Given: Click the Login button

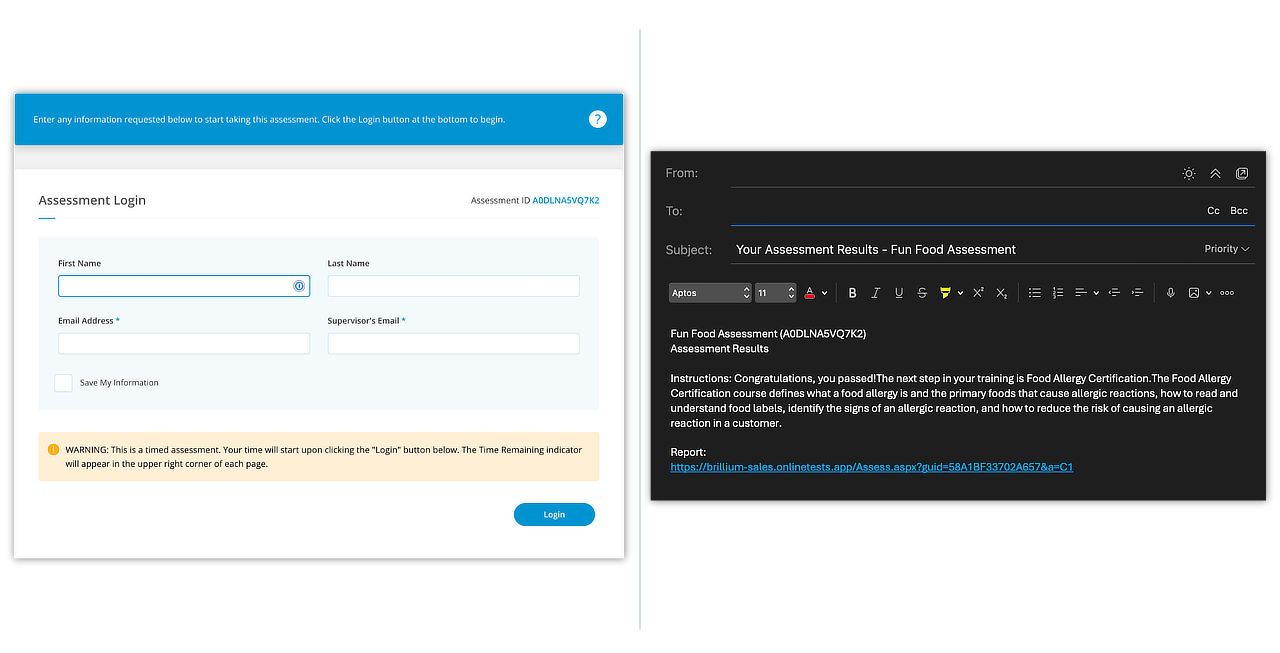Looking at the screenshot, I should (x=554, y=515).
